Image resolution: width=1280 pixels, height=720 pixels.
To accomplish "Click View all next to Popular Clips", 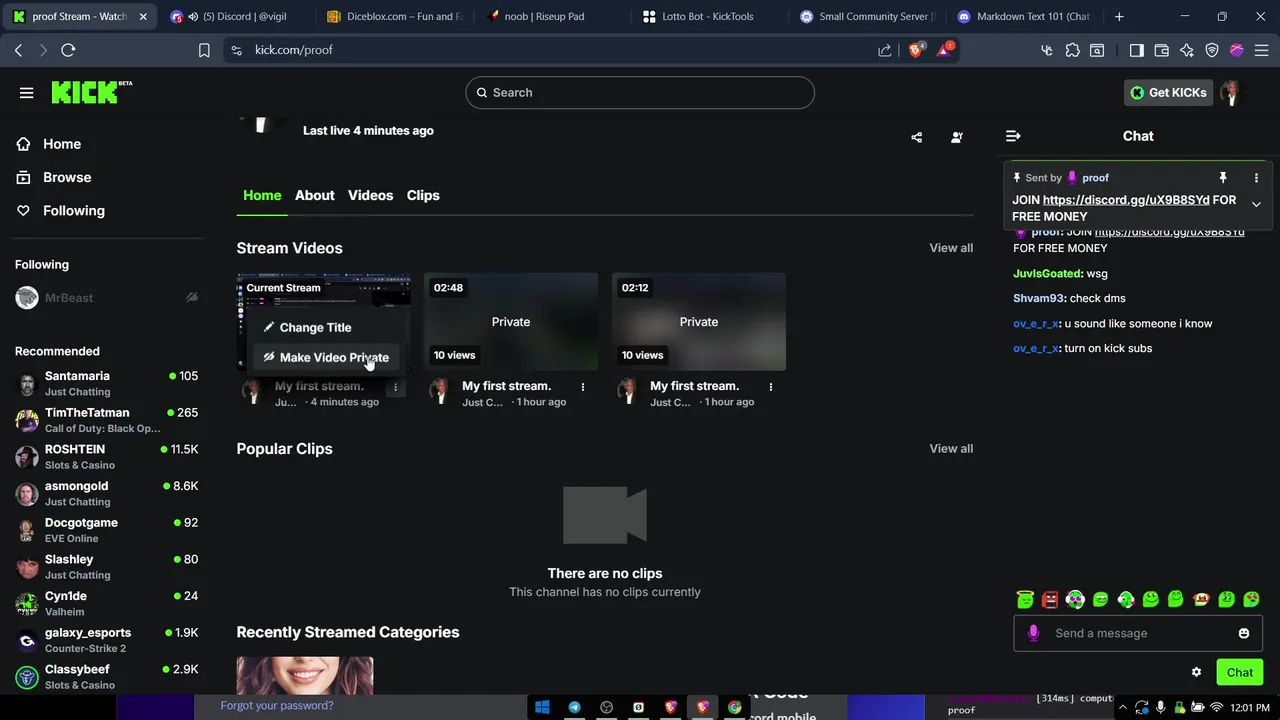I will [x=951, y=449].
